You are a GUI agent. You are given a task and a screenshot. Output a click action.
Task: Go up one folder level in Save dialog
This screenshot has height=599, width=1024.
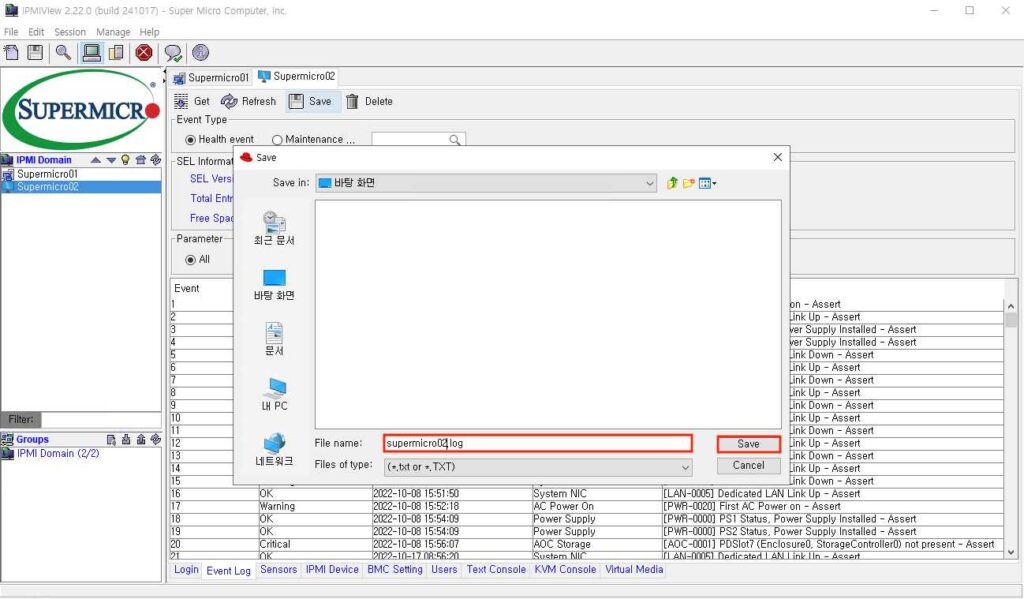(672, 184)
